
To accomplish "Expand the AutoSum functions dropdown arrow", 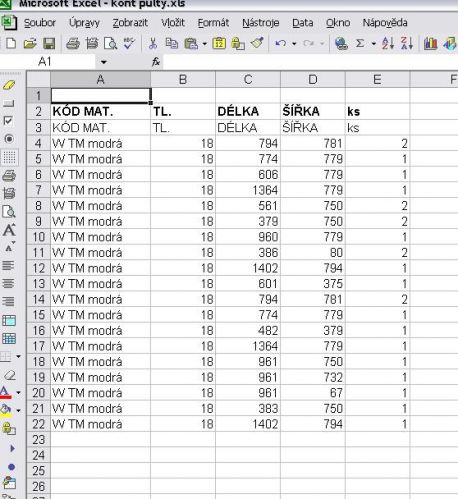I will click(374, 44).
